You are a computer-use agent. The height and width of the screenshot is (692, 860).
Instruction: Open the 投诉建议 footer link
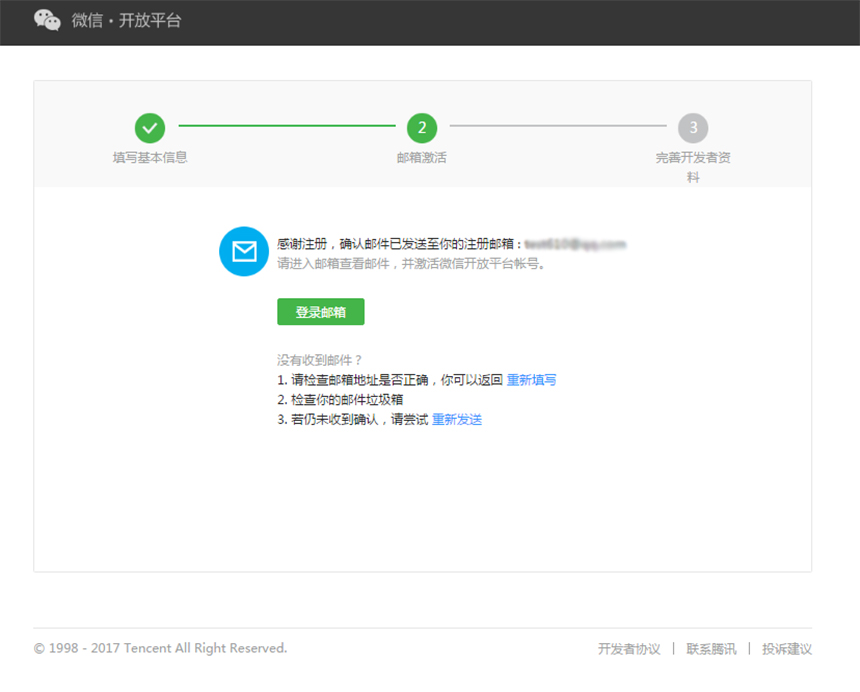tap(787, 649)
